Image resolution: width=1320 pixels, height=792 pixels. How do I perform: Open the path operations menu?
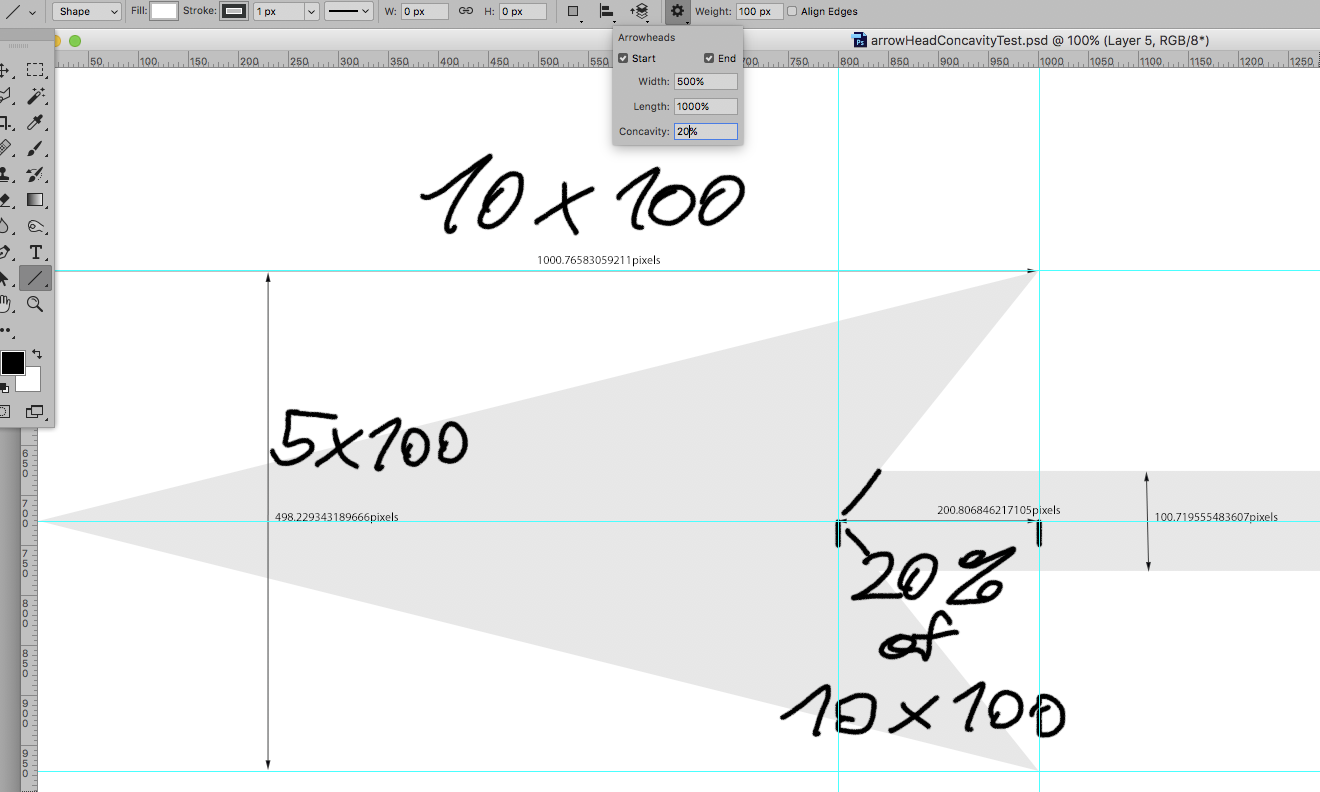[574, 11]
